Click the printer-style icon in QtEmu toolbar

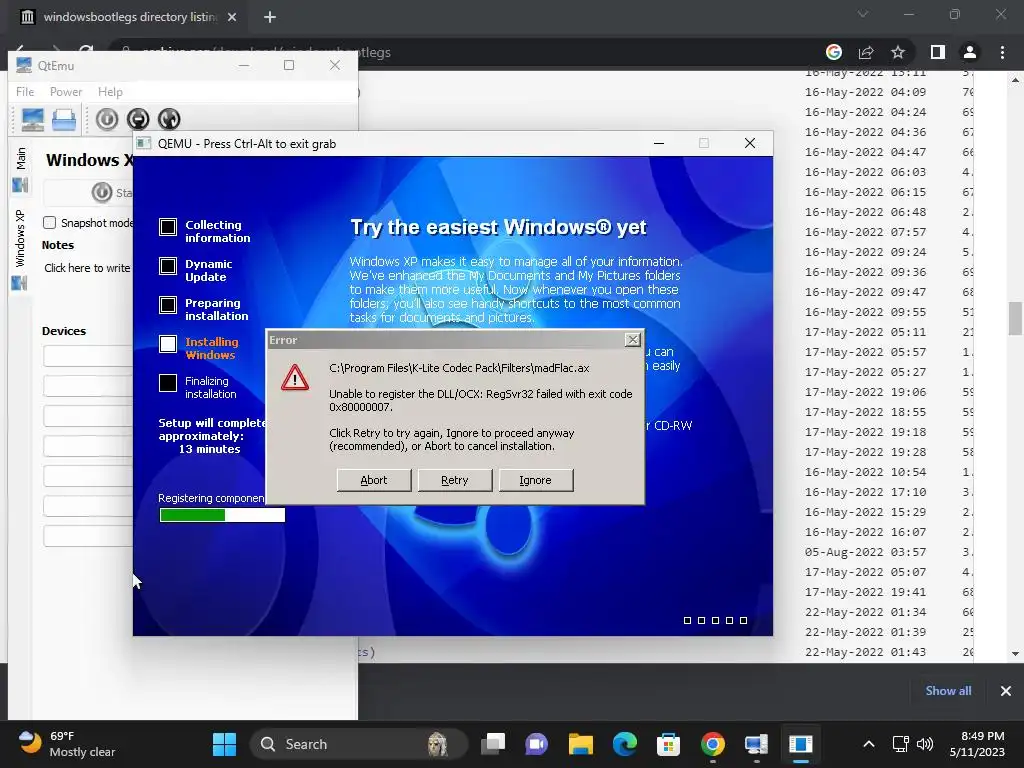click(64, 120)
